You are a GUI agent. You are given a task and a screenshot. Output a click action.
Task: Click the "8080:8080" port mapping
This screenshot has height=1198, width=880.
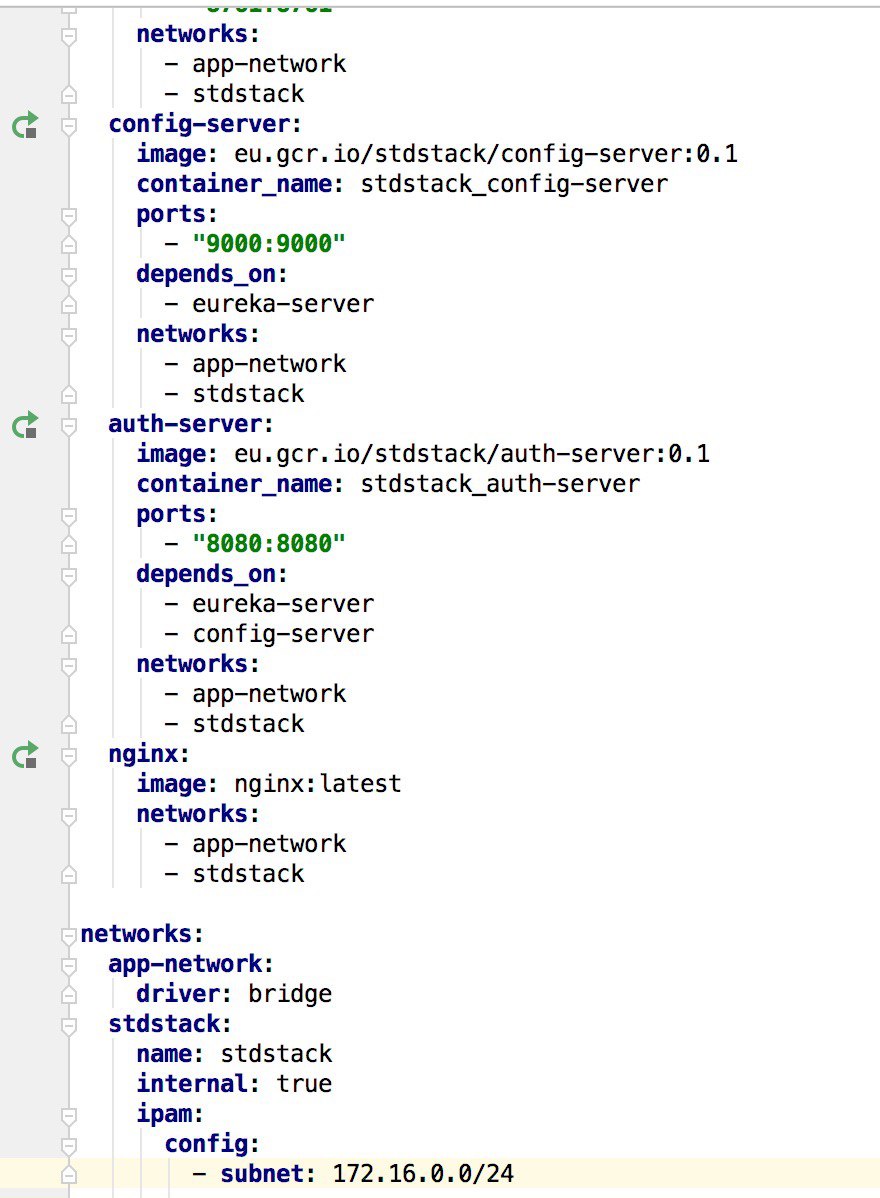[269, 544]
